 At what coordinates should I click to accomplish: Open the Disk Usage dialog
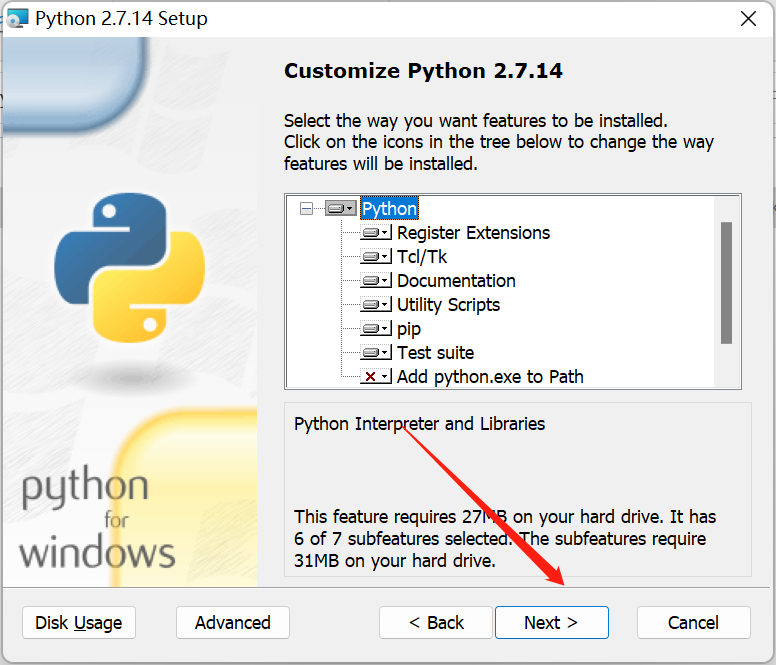pyautogui.click(x=78, y=622)
